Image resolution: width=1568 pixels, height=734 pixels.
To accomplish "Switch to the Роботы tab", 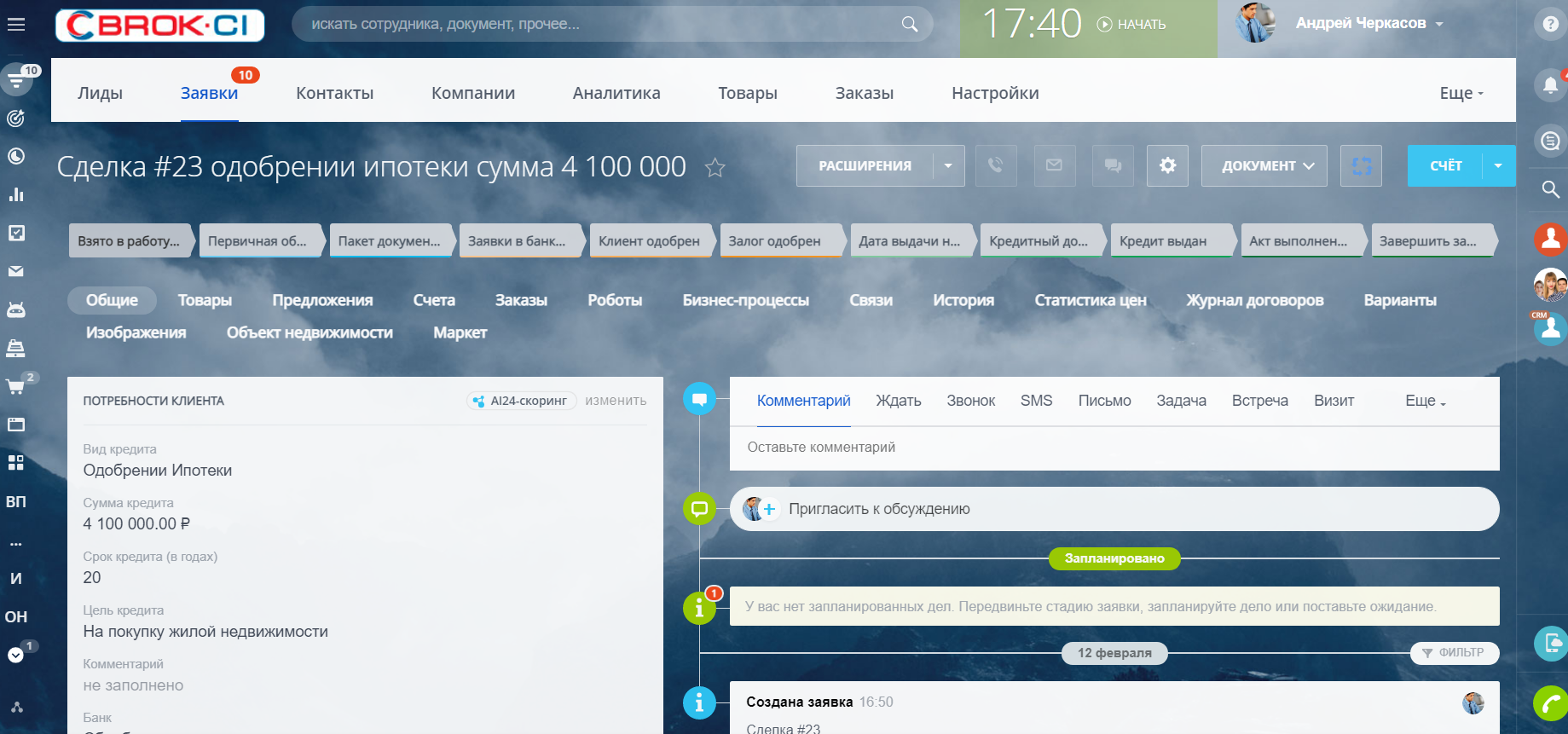I will pyautogui.click(x=615, y=300).
